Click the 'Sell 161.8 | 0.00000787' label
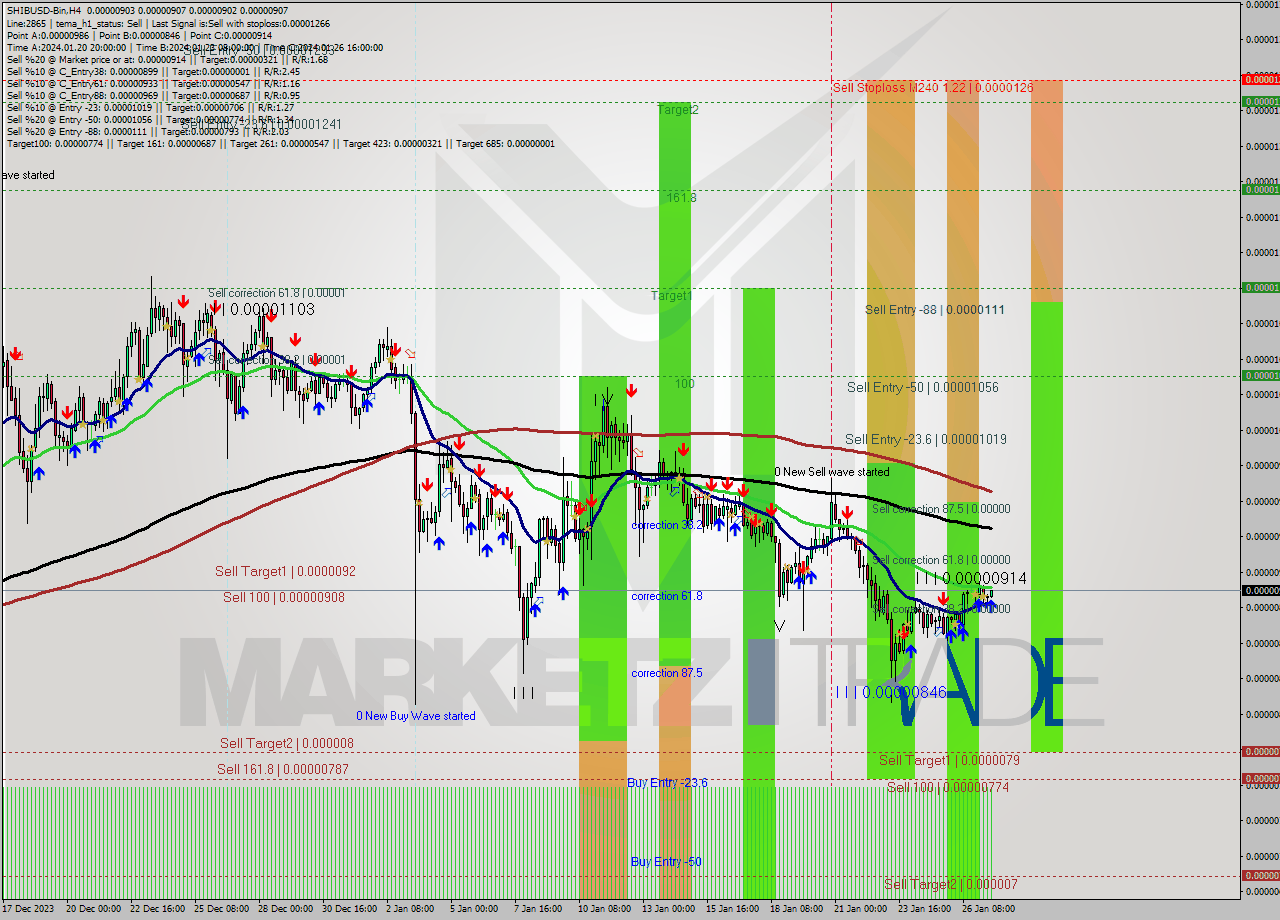The width and height of the screenshot is (1280, 920). (283, 769)
